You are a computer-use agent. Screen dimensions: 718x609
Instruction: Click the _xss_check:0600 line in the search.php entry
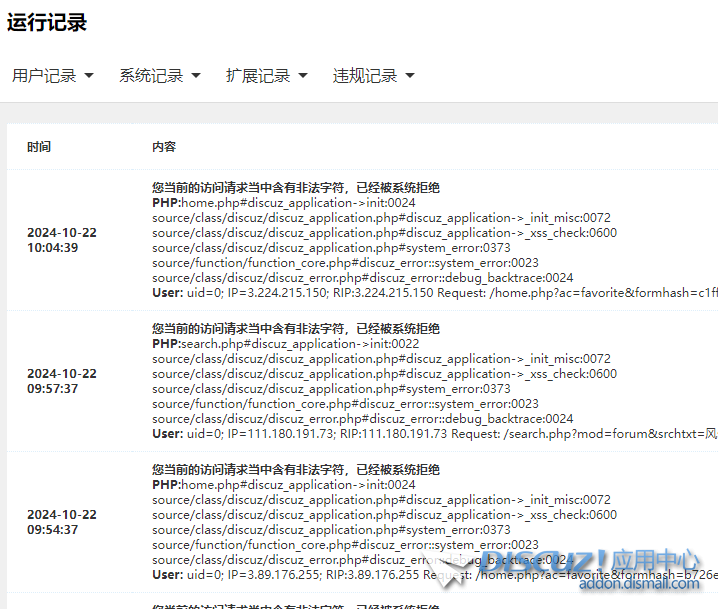click(x=384, y=374)
